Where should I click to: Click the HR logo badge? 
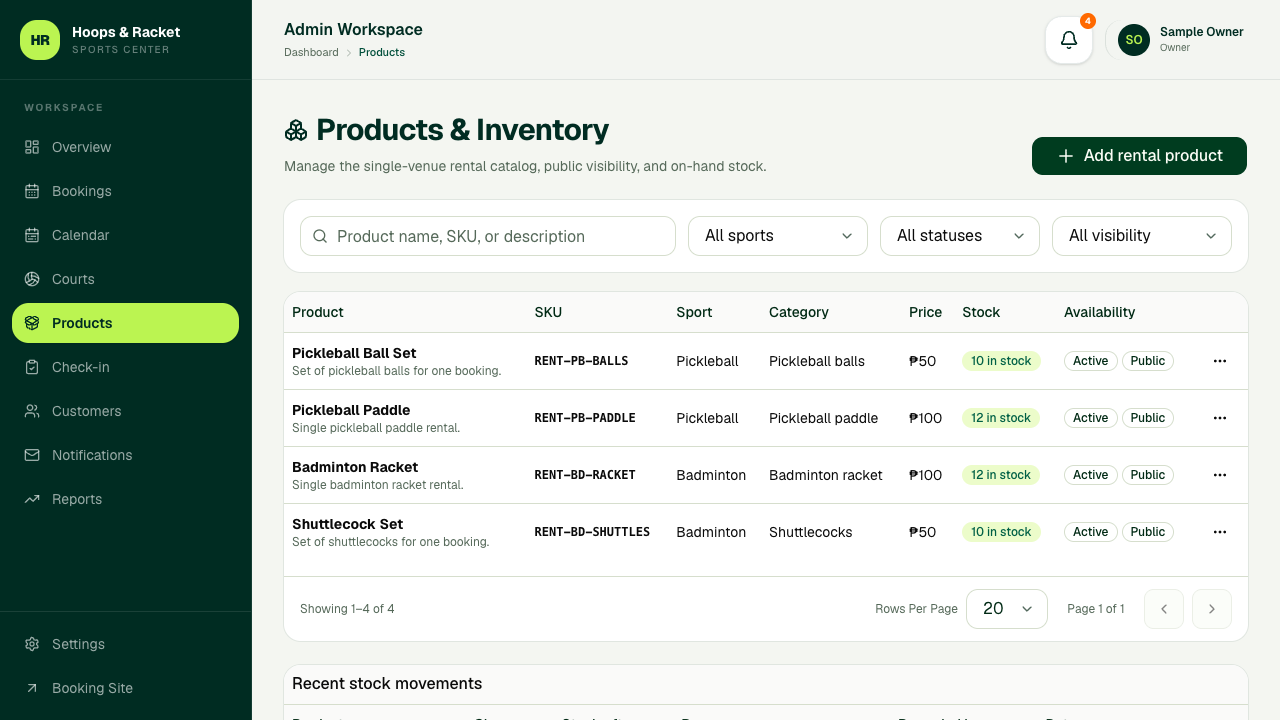[40, 40]
